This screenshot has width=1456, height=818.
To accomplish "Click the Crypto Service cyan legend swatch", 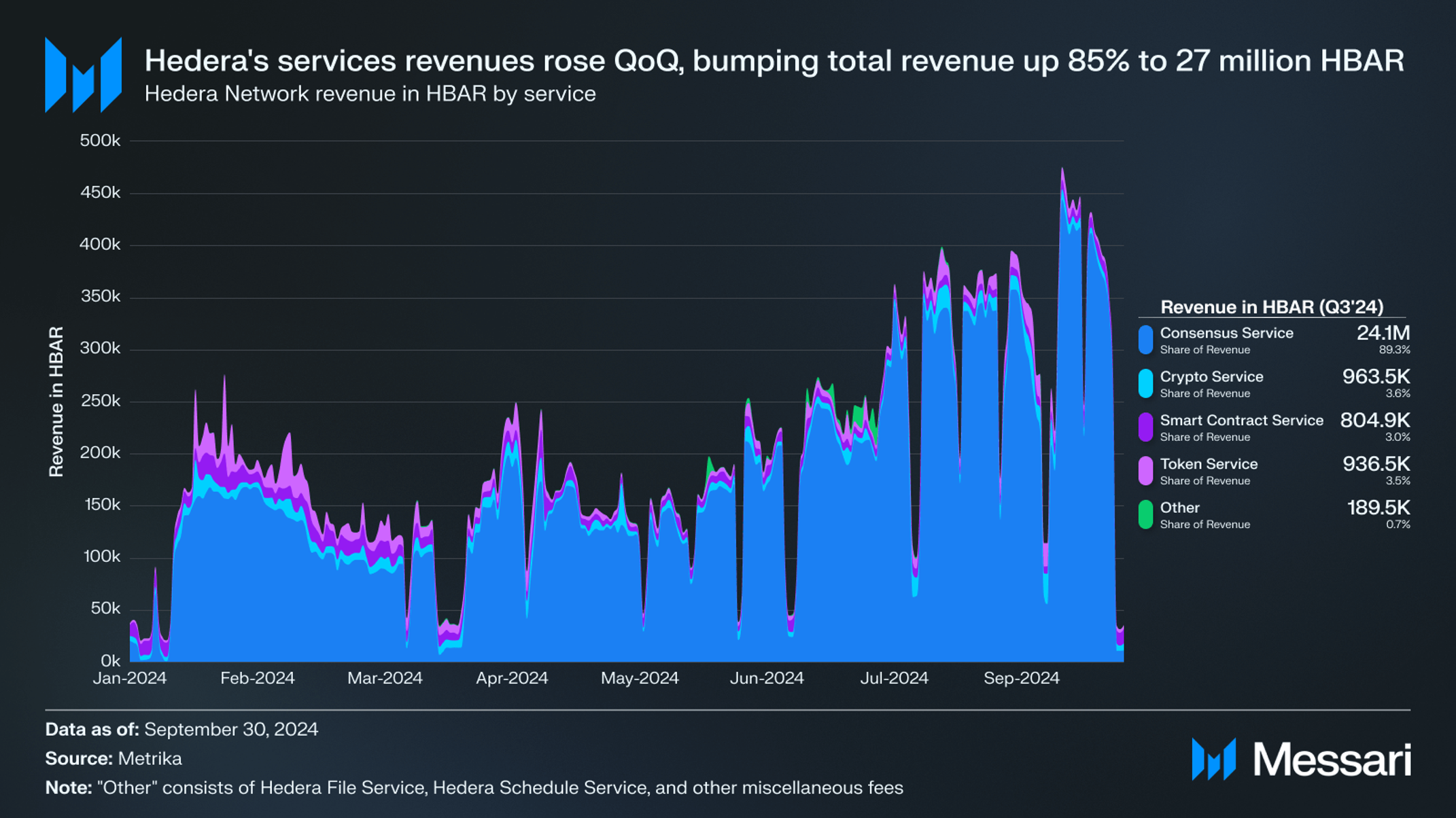I will coord(1145,384).
